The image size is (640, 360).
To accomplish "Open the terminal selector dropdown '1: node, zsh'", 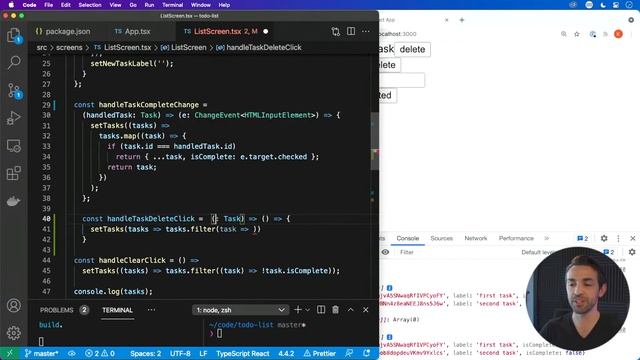I will (240, 310).
